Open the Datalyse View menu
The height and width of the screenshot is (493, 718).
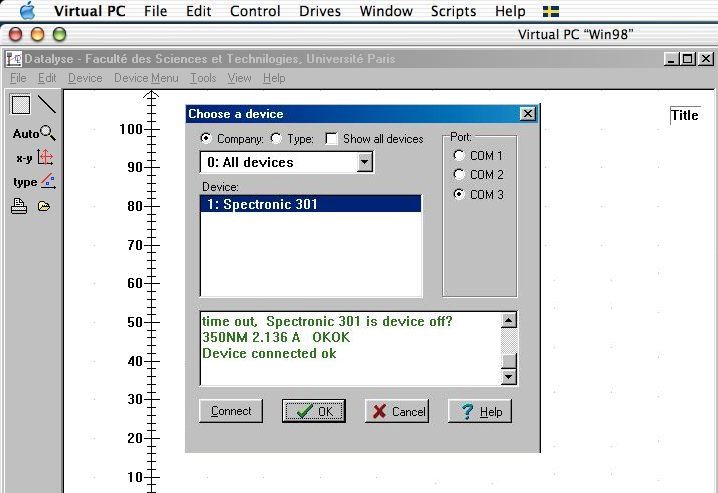tap(239, 78)
